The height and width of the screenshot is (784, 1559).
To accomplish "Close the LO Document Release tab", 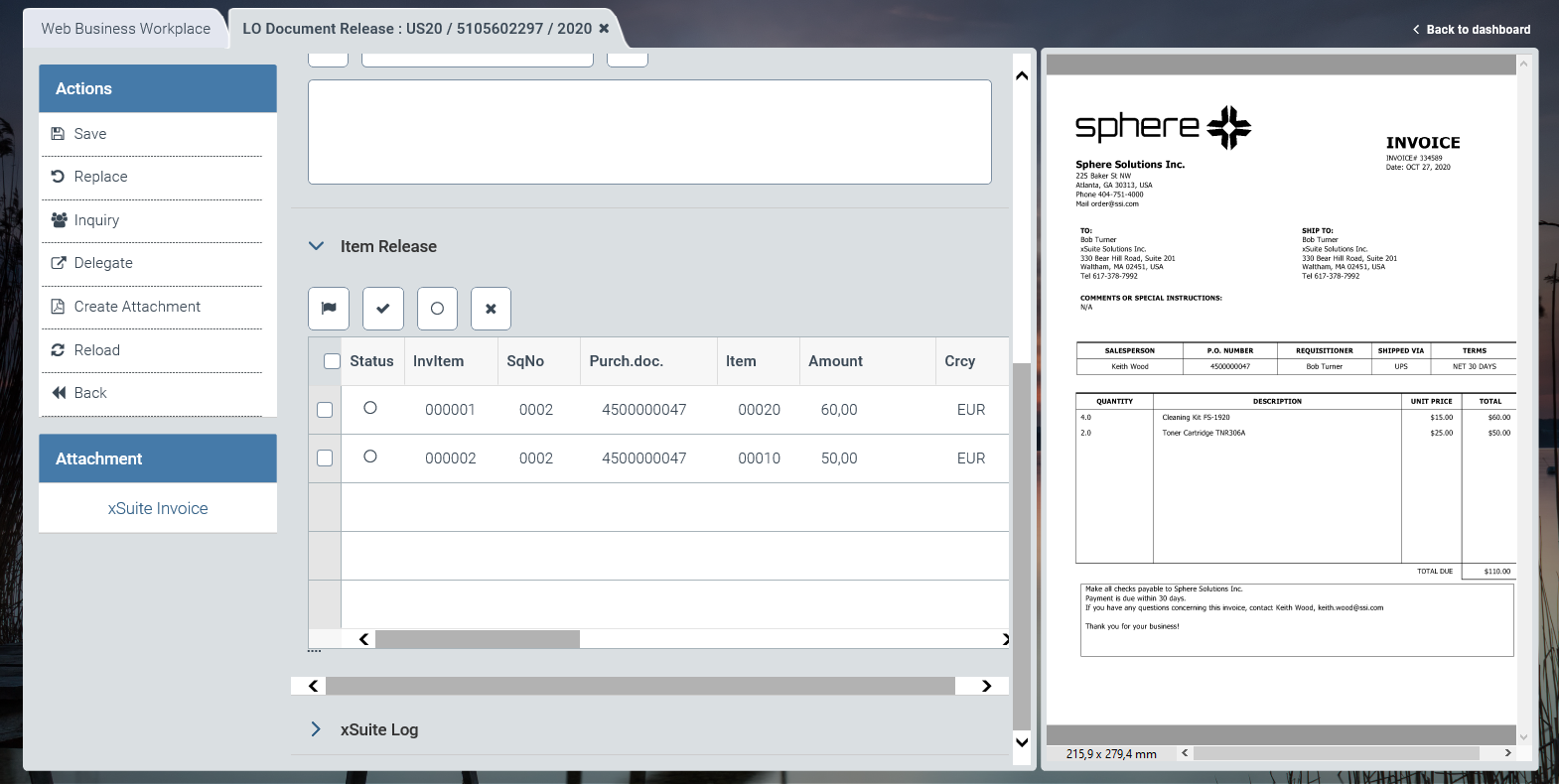I will click(x=604, y=29).
